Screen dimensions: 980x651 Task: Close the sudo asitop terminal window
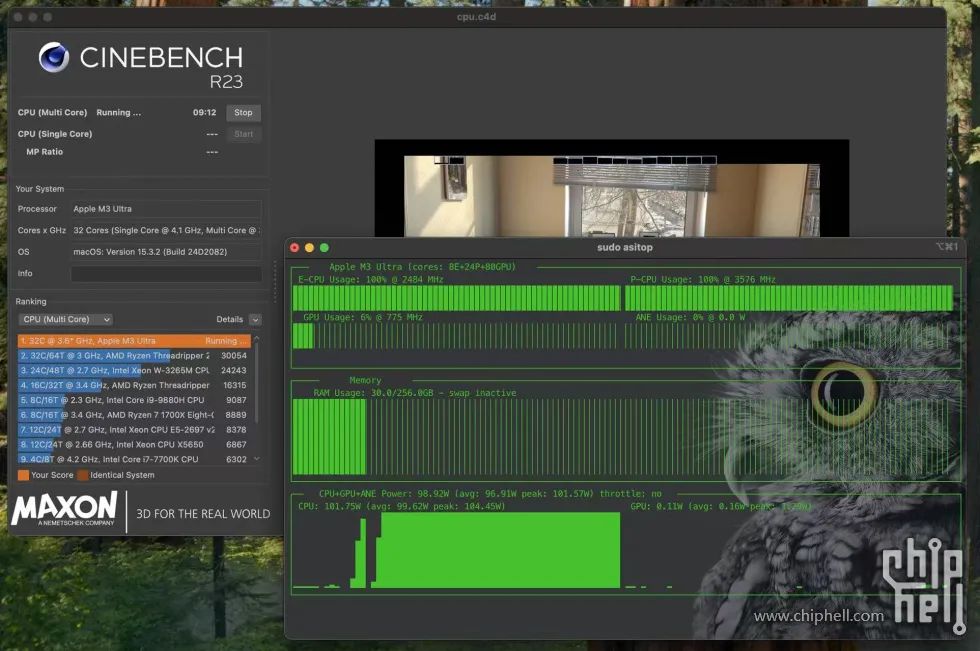tap(294, 247)
